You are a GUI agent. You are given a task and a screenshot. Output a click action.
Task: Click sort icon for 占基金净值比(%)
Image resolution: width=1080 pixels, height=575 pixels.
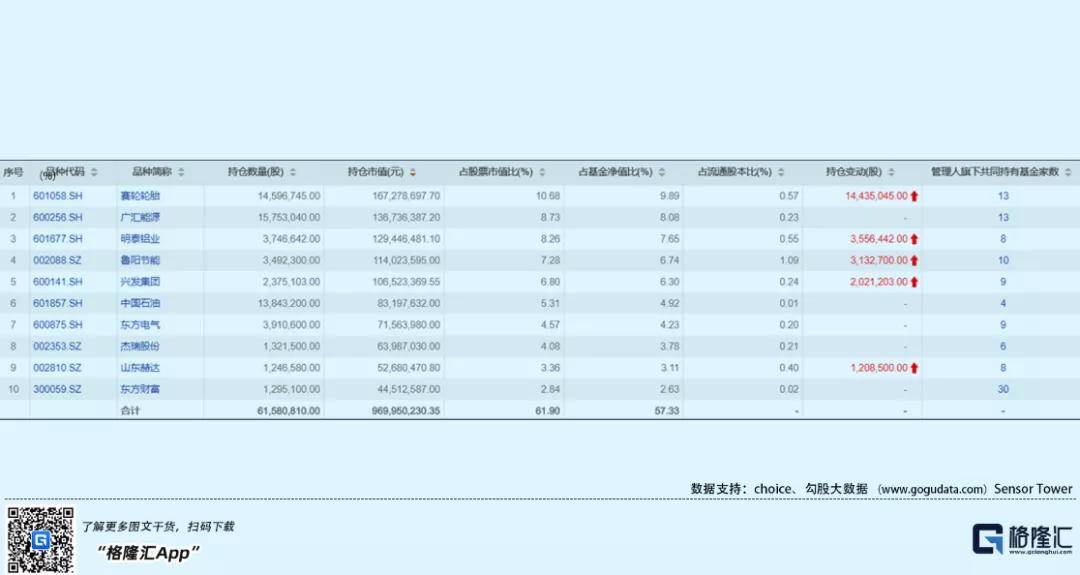coord(662,172)
